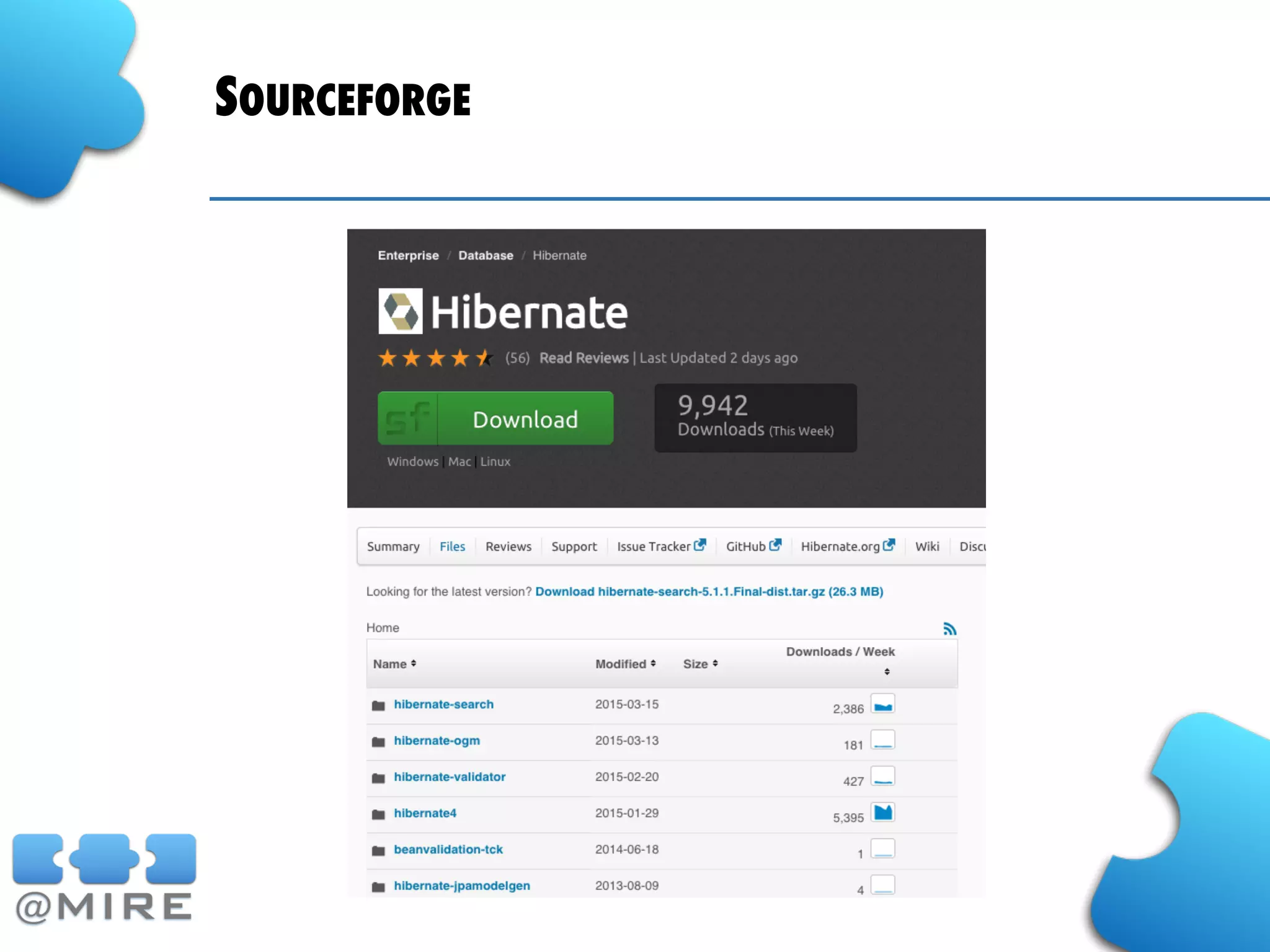The width and height of the screenshot is (1270, 952).
Task: Switch to the Files tab
Action: click(452, 547)
